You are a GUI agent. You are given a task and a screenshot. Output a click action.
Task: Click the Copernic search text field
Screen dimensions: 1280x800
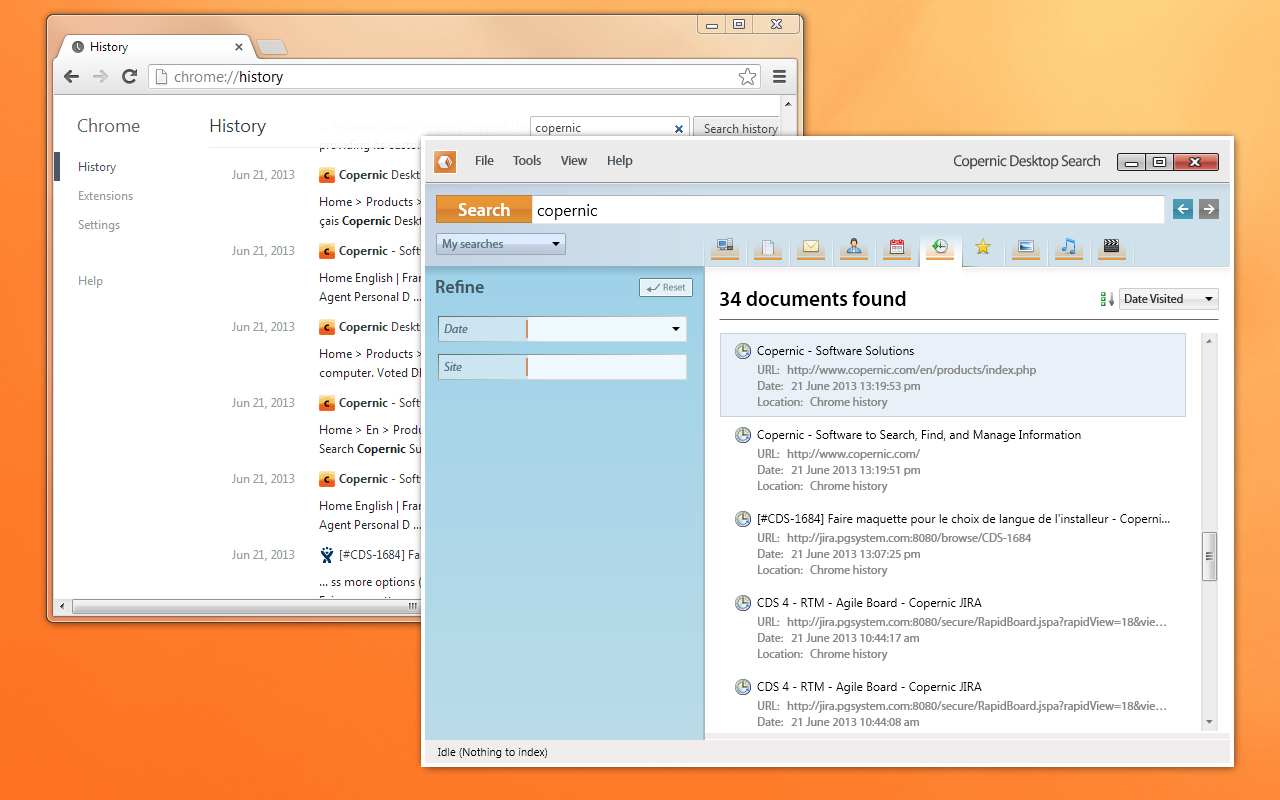(848, 210)
